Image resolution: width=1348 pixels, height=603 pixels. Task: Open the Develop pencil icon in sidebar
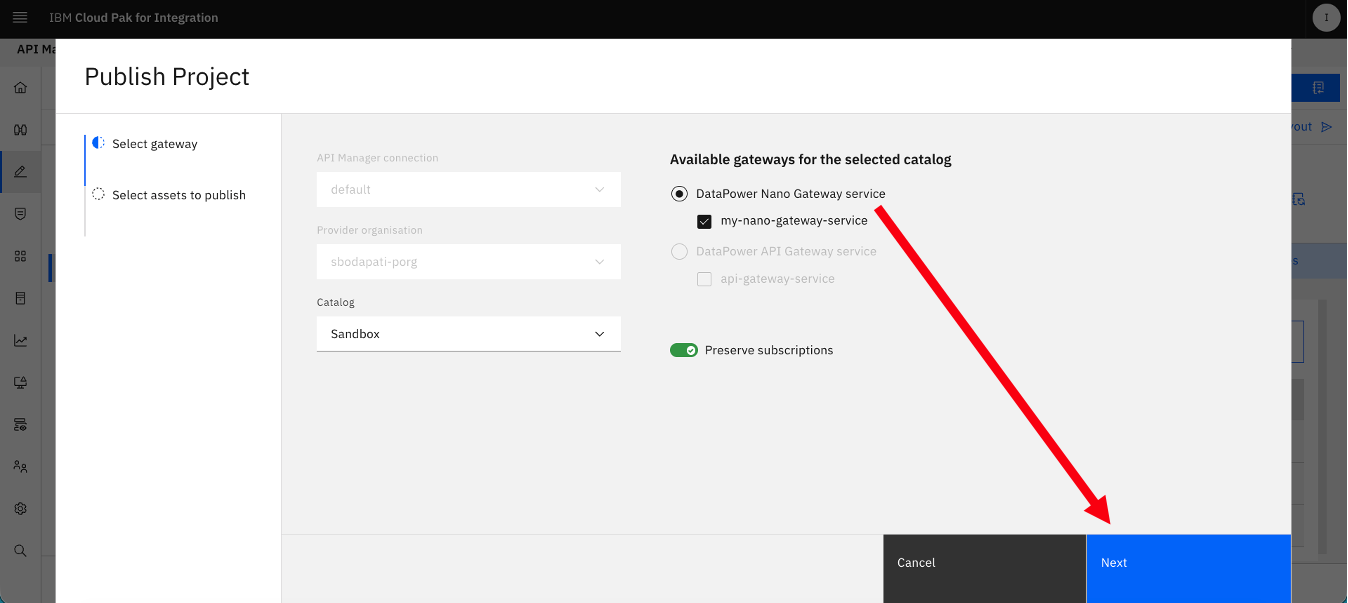click(20, 172)
